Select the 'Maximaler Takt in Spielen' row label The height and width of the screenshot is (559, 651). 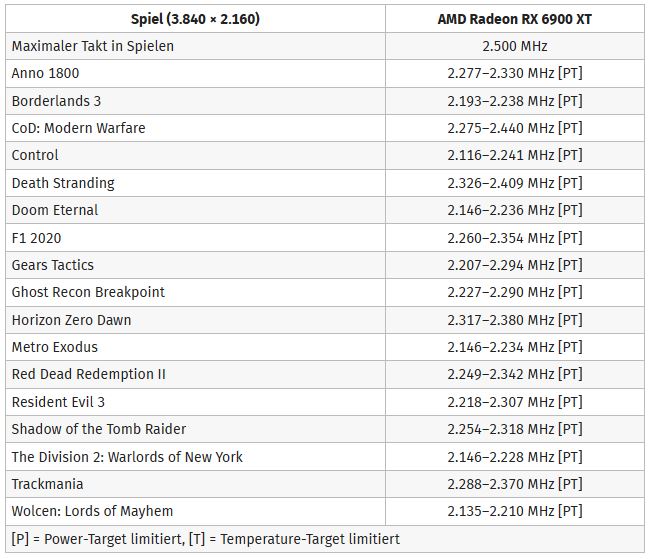93,46
